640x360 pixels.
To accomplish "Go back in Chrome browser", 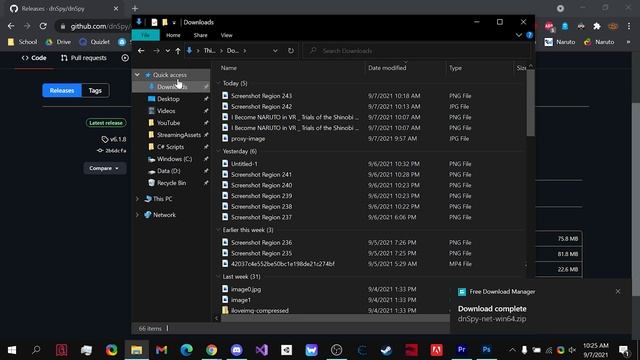I will point(11,26).
